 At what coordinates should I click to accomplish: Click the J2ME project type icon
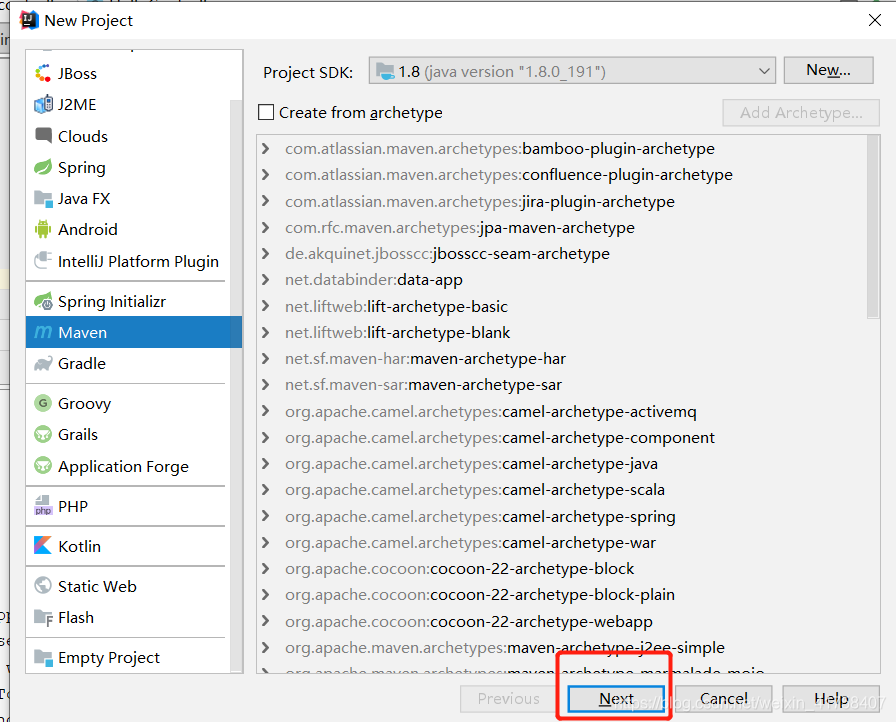point(43,105)
